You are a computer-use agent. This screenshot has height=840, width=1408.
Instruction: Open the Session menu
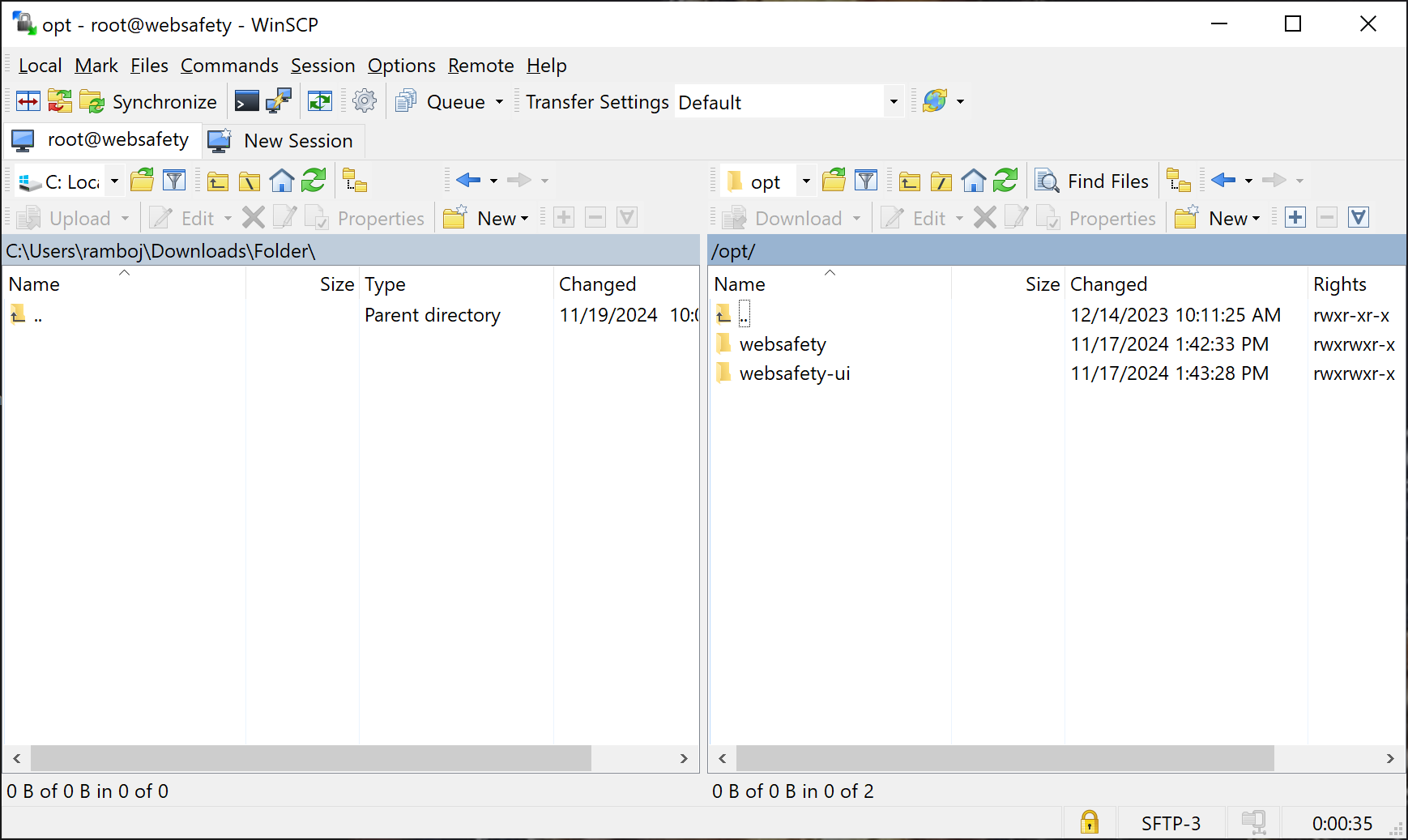point(322,66)
